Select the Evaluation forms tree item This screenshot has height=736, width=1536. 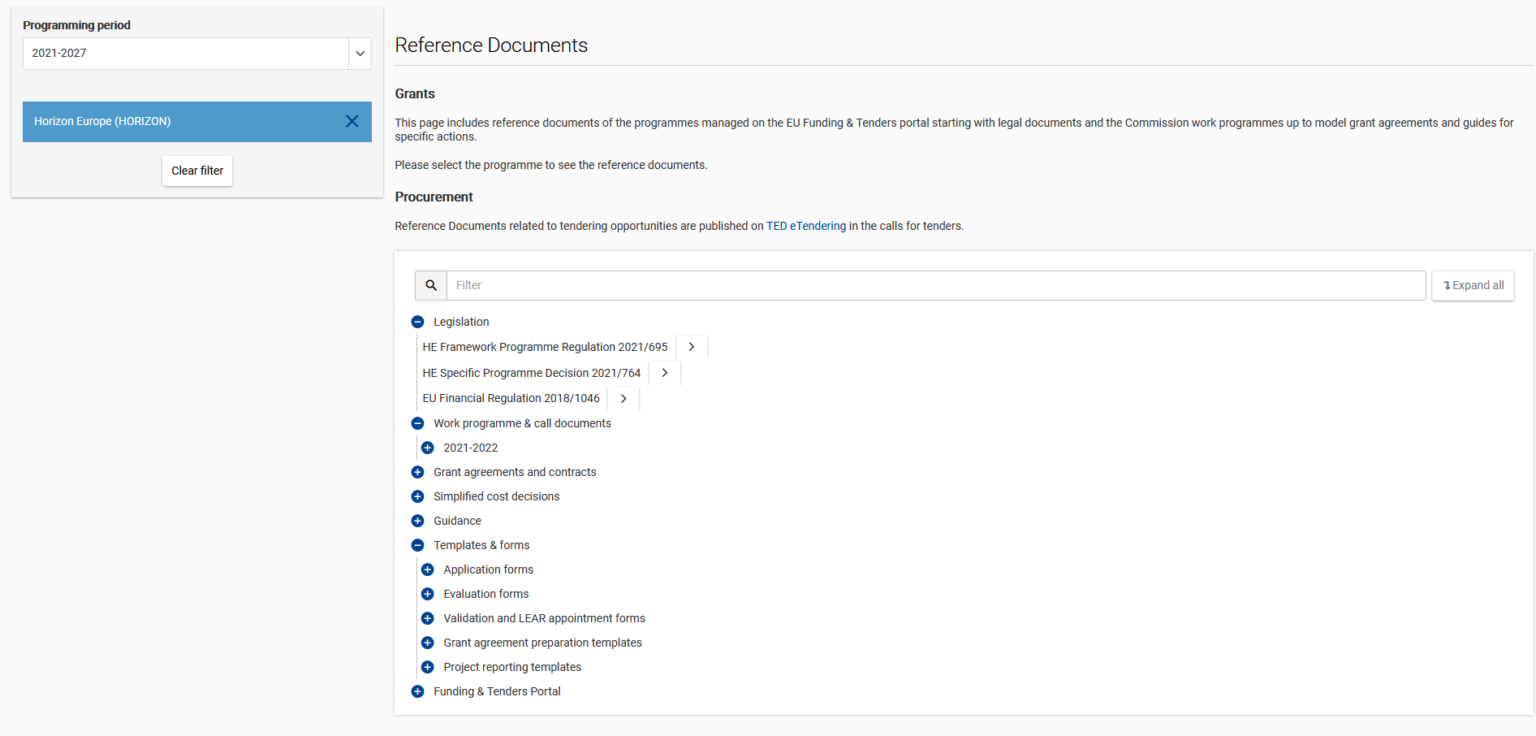click(x=486, y=593)
